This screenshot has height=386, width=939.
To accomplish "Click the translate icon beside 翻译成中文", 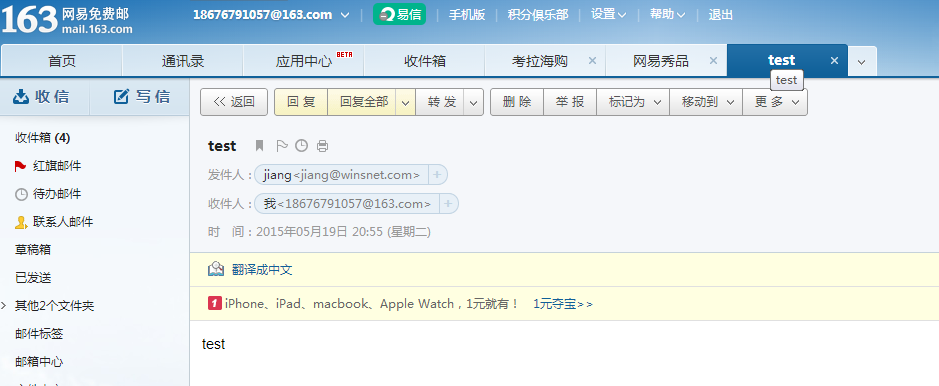I will coord(216,269).
